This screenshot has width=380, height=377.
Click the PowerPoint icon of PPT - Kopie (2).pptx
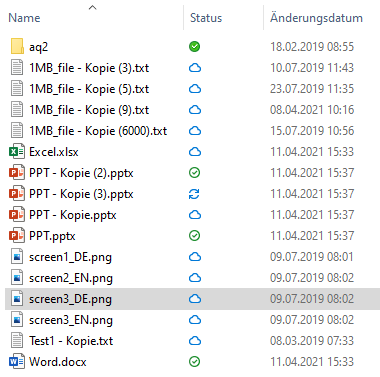17,173
